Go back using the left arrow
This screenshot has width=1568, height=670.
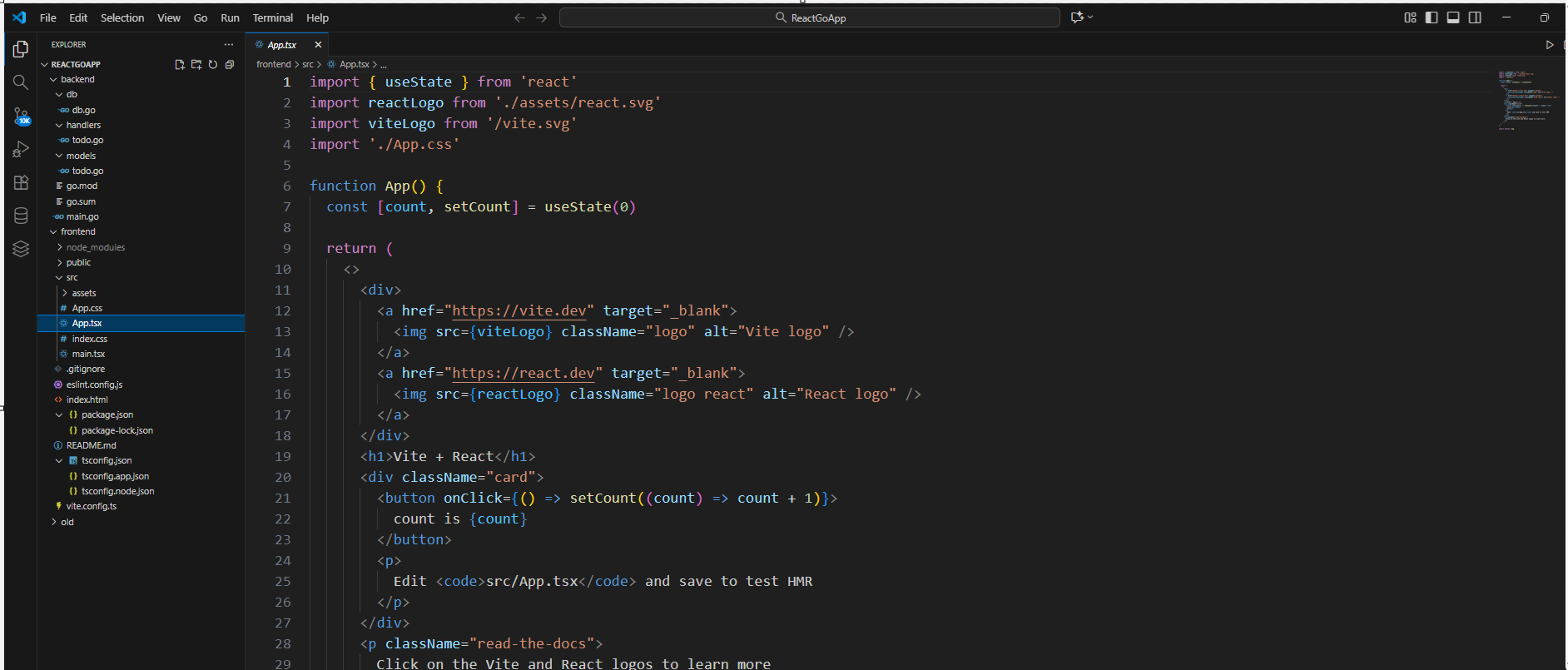[519, 17]
